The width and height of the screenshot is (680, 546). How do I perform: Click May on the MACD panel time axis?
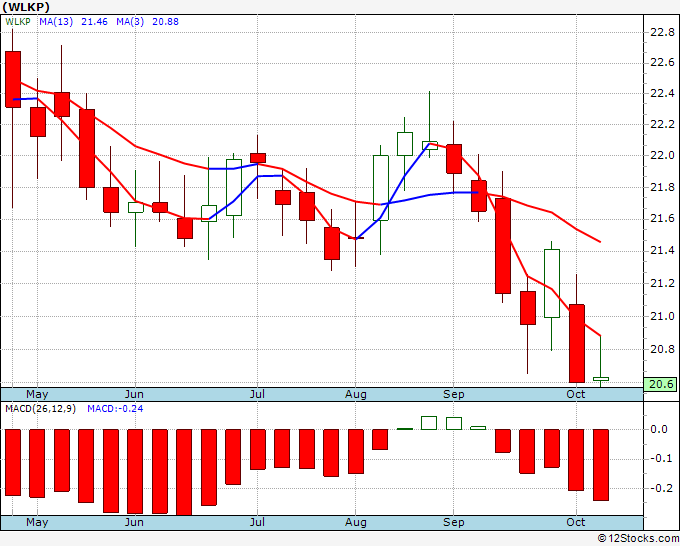[x=37, y=522]
